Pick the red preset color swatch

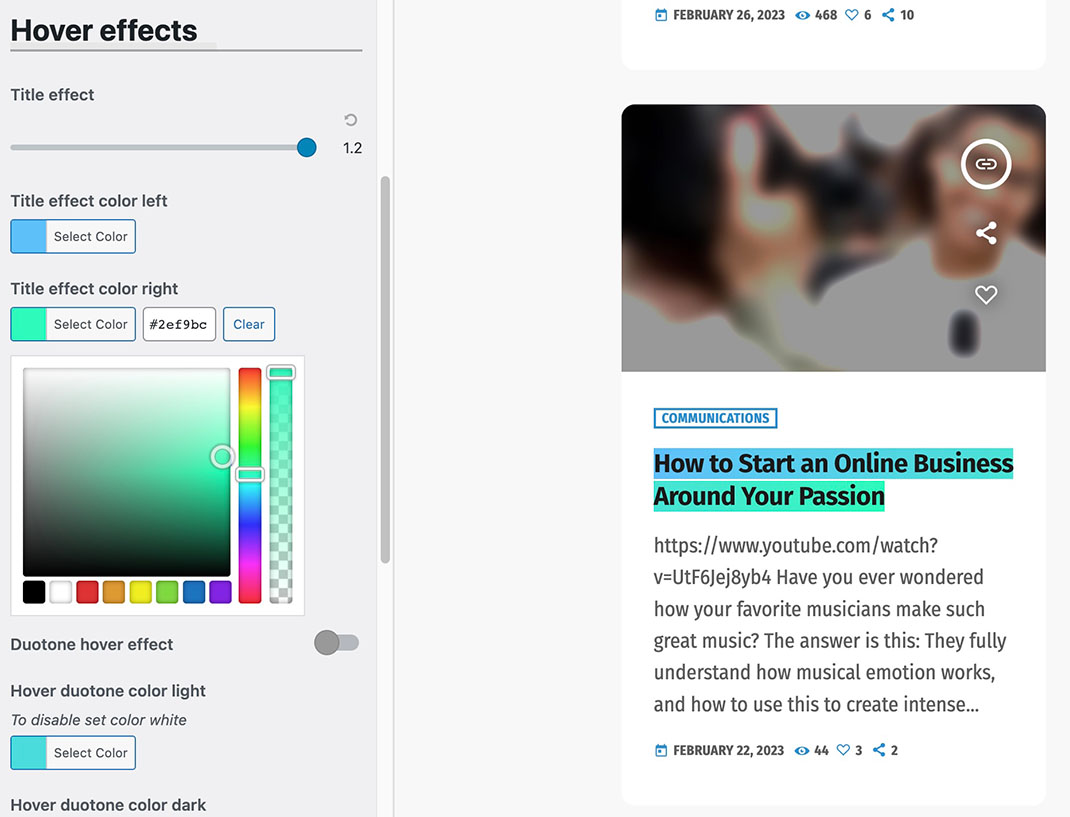(x=87, y=592)
